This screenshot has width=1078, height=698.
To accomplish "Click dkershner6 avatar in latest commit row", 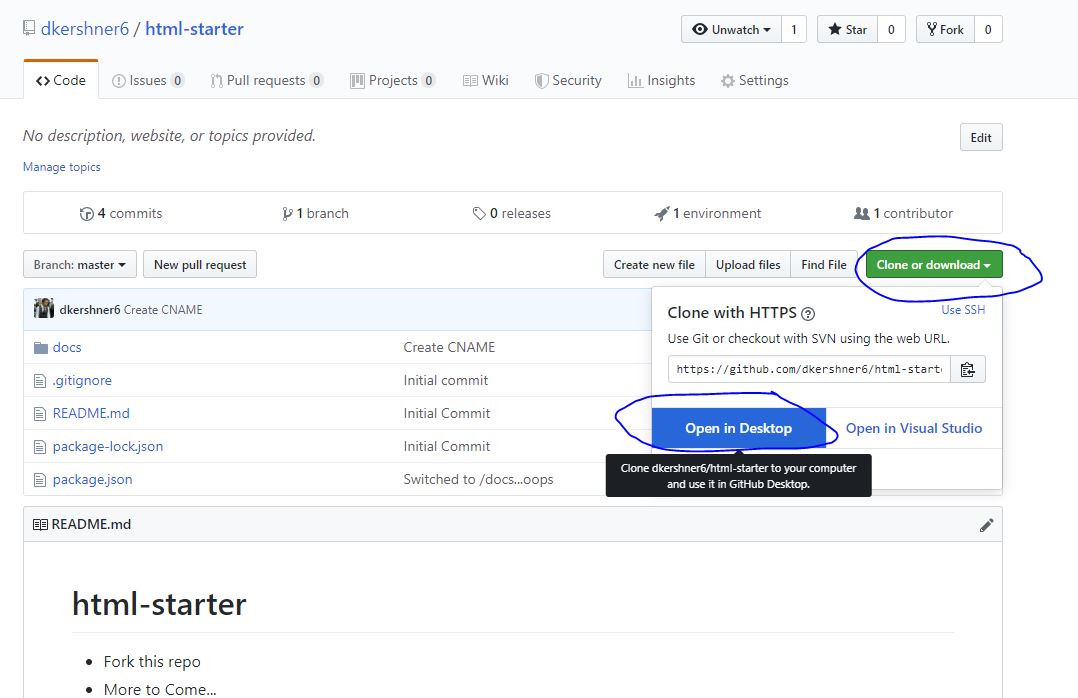I will point(44,309).
